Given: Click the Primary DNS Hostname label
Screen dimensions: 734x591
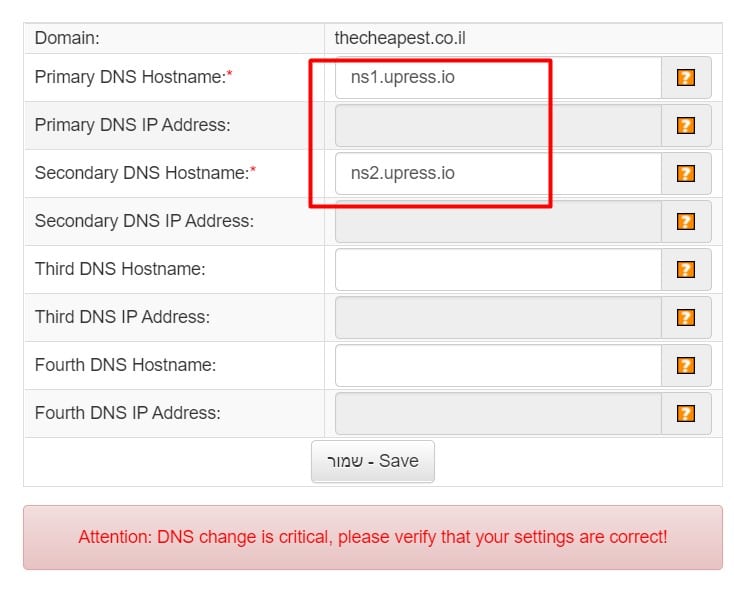Looking at the screenshot, I should click(x=133, y=77).
